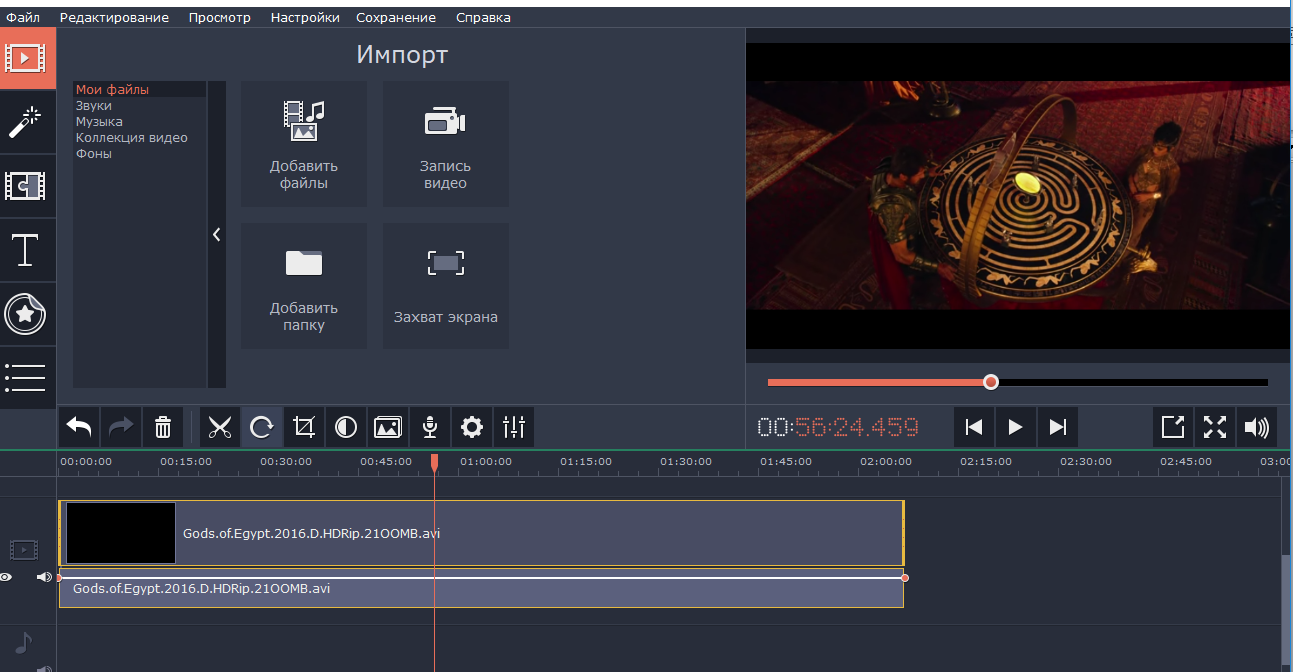Open the Import tab in the sidebar

(27, 56)
